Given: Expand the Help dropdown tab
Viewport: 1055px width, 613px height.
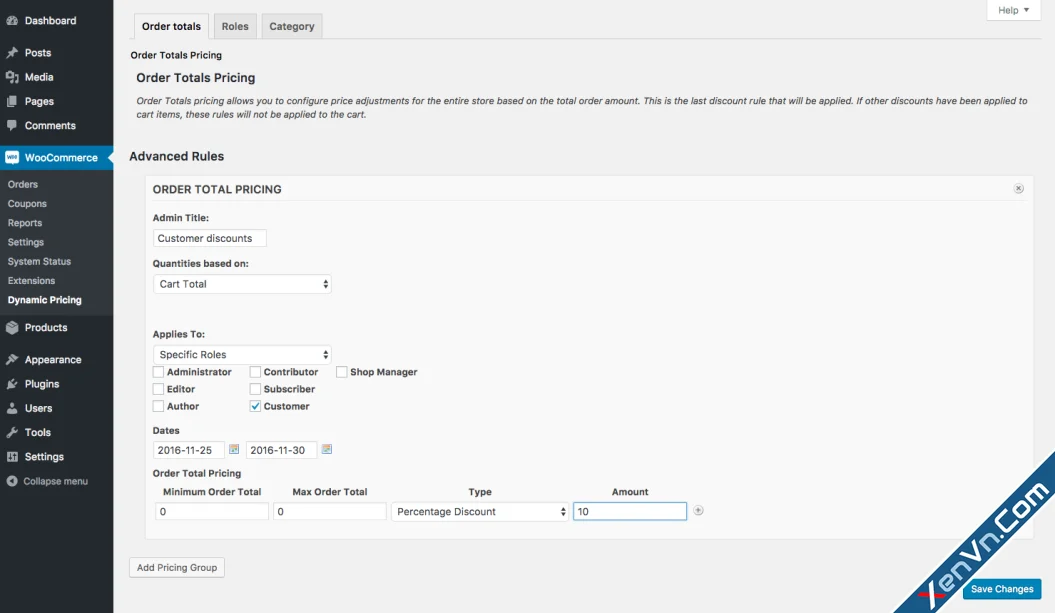Looking at the screenshot, I should click(x=1013, y=10).
